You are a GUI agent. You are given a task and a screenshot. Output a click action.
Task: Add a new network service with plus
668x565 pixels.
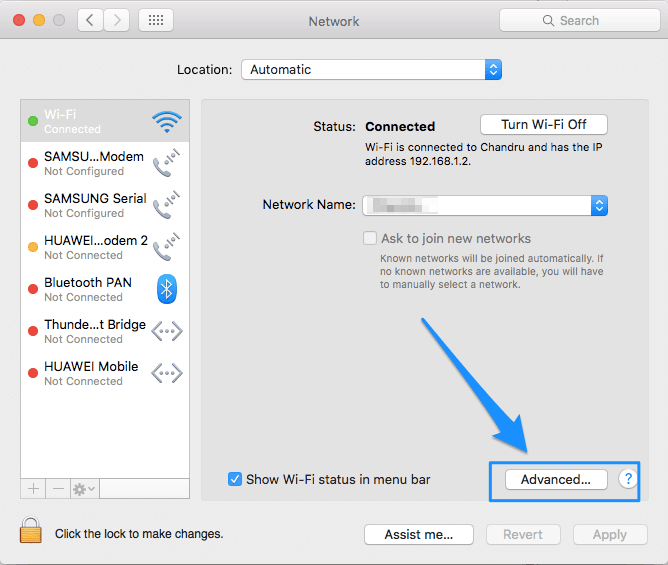click(x=33, y=489)
